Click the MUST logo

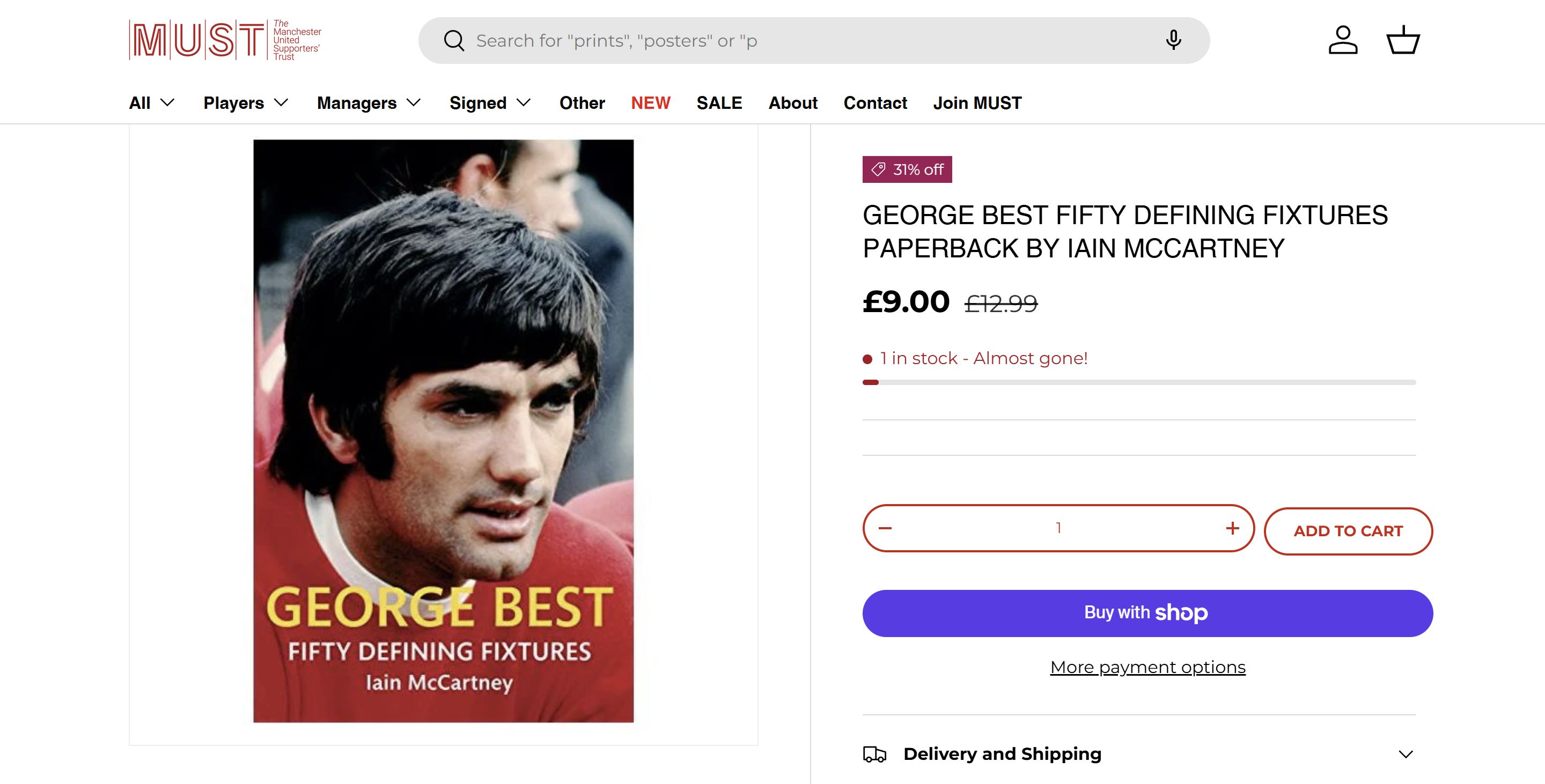click(x=225, y=40)
